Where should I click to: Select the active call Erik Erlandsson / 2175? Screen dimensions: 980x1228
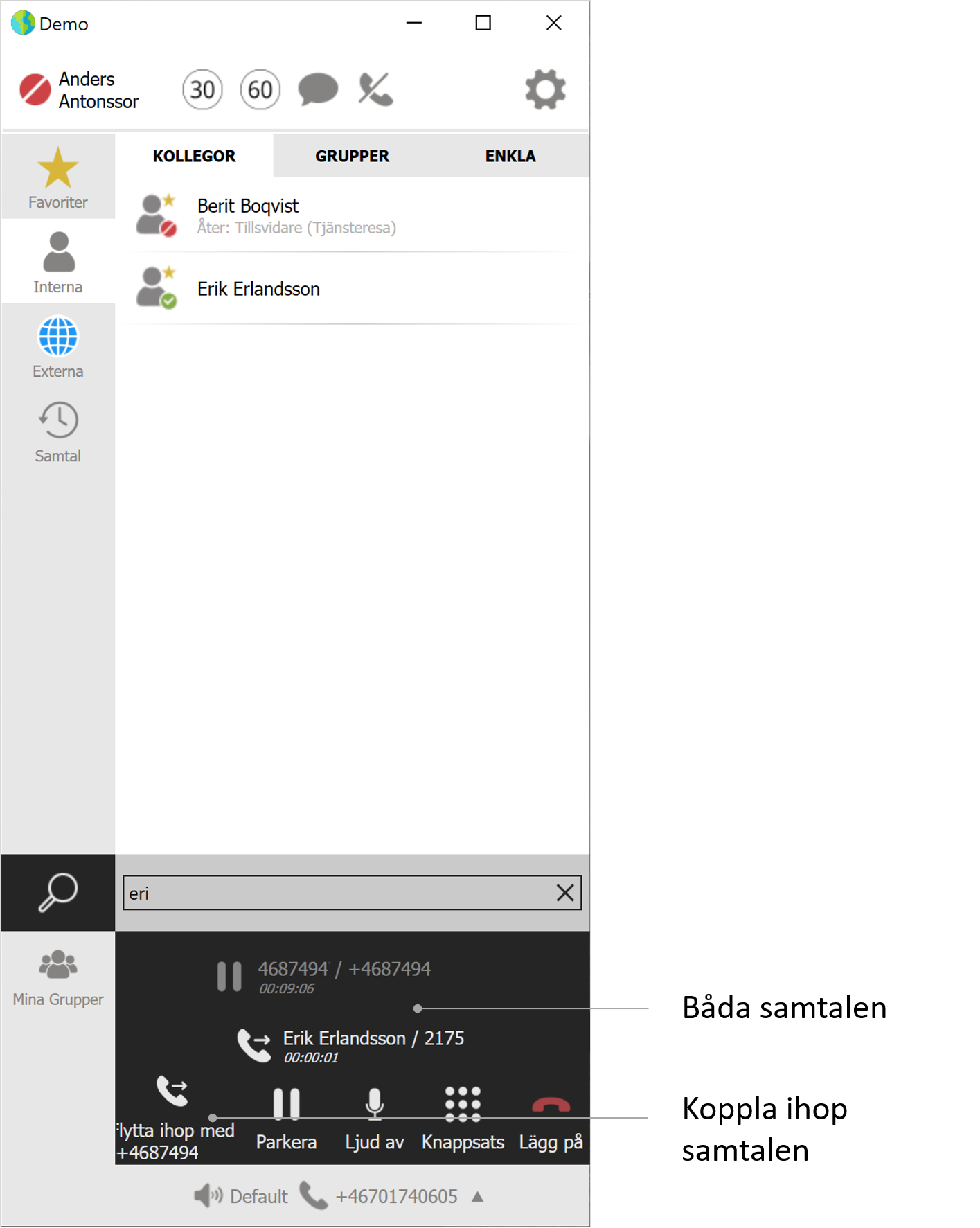(x=350, y=1046)
